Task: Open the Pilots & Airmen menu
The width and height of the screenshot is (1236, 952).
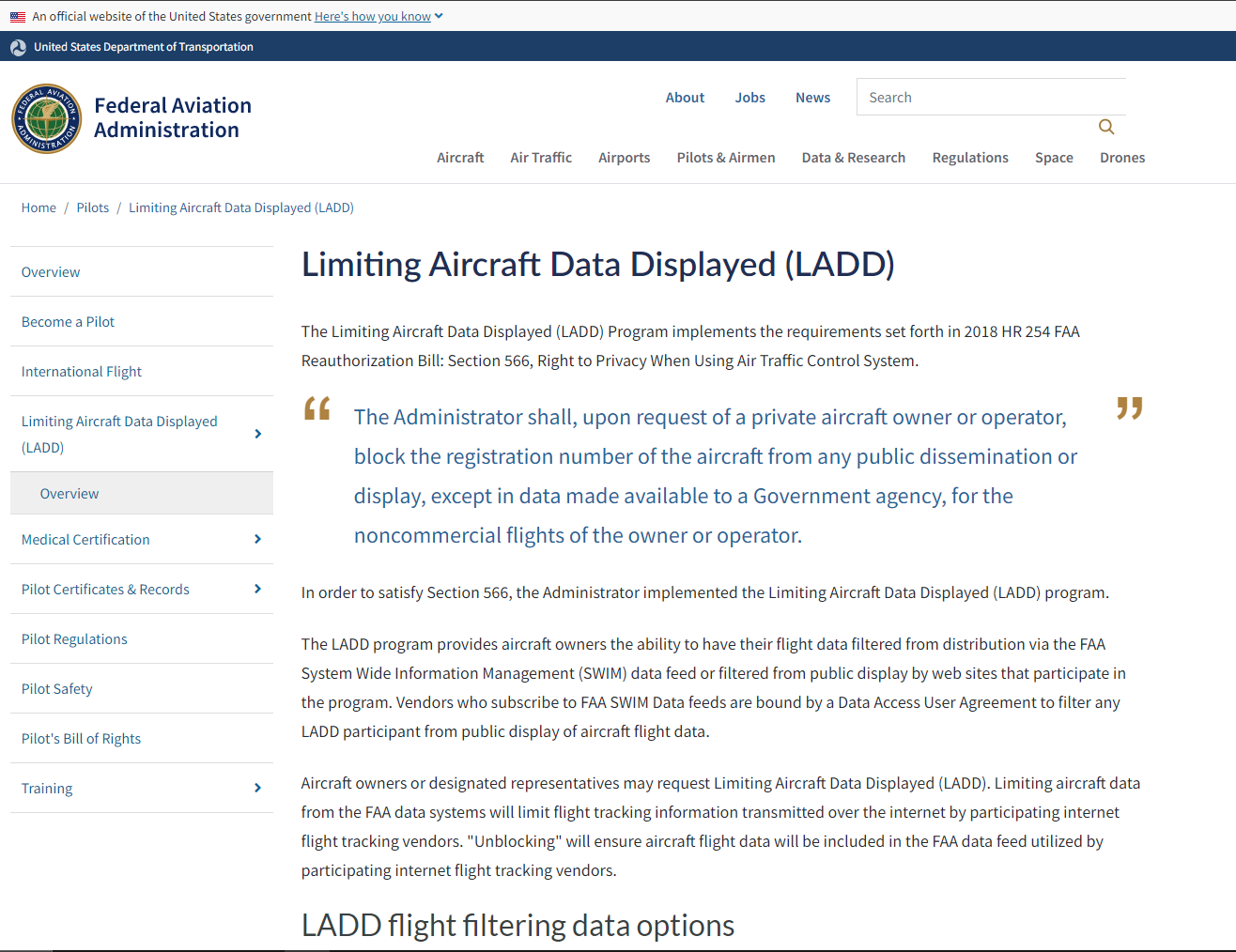Action: [726, 158]
